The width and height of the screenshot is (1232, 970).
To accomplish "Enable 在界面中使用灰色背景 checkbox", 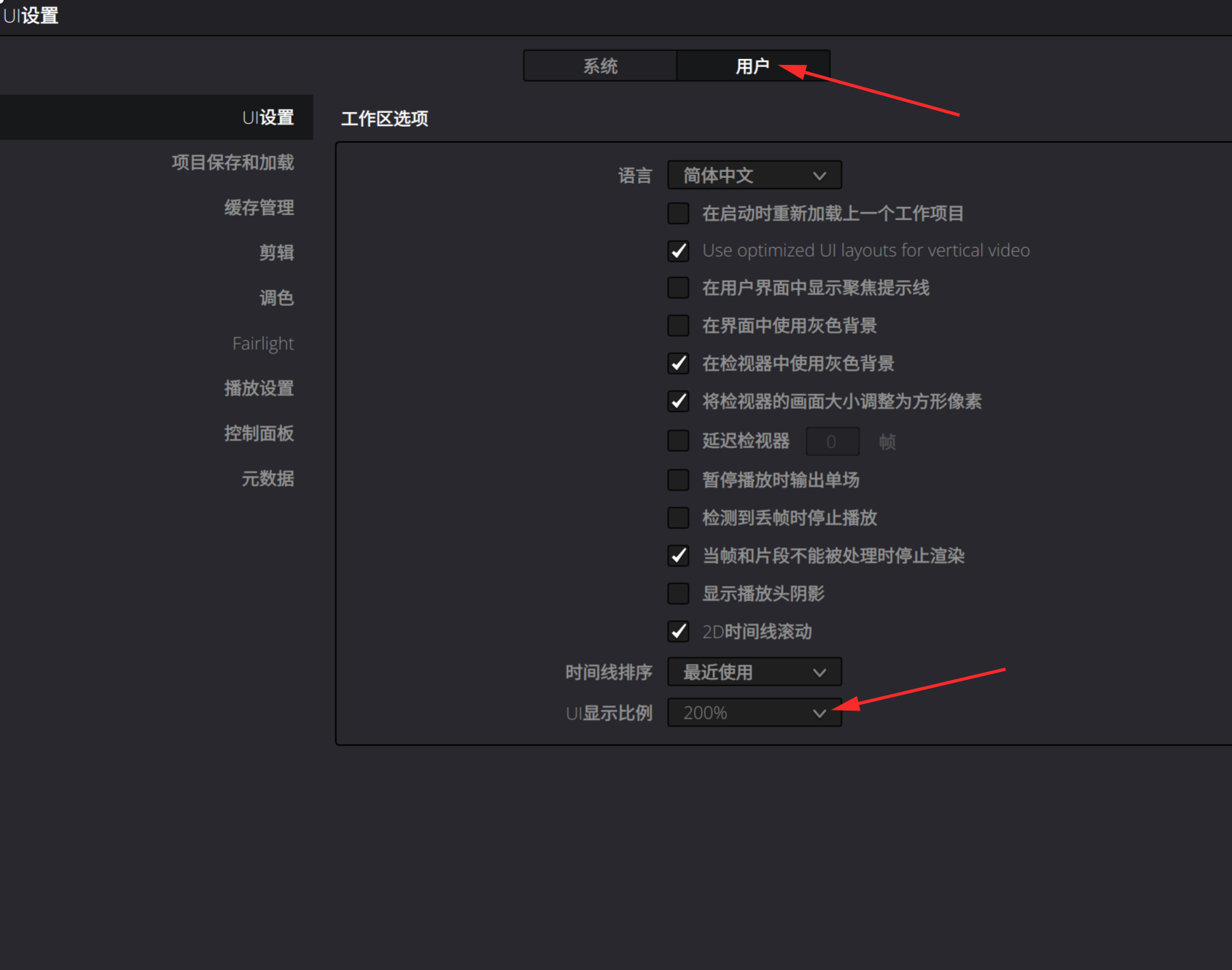I will pyautogui.click(x=679, y=326).
